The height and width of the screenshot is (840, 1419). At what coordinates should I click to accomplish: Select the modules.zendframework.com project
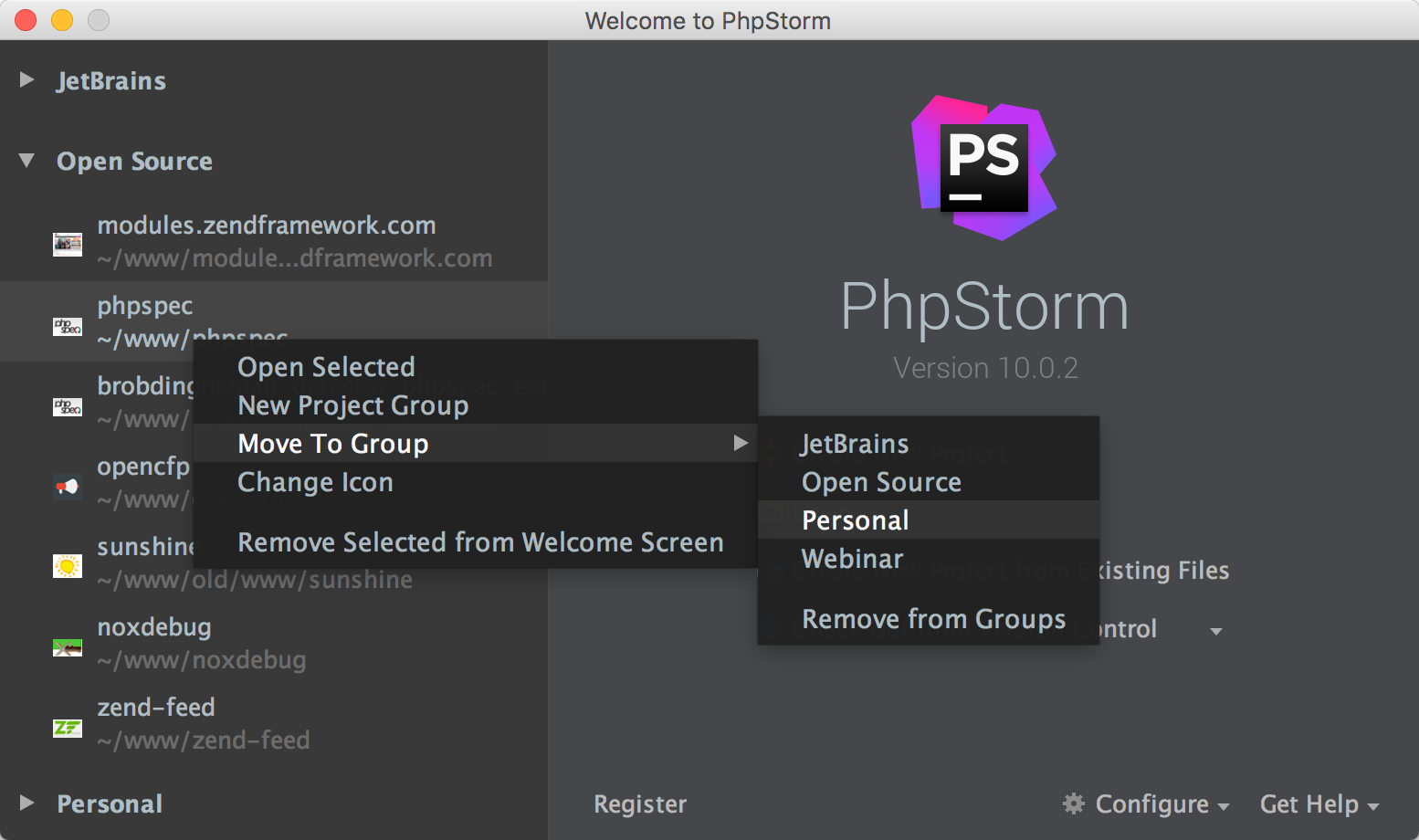274,241
